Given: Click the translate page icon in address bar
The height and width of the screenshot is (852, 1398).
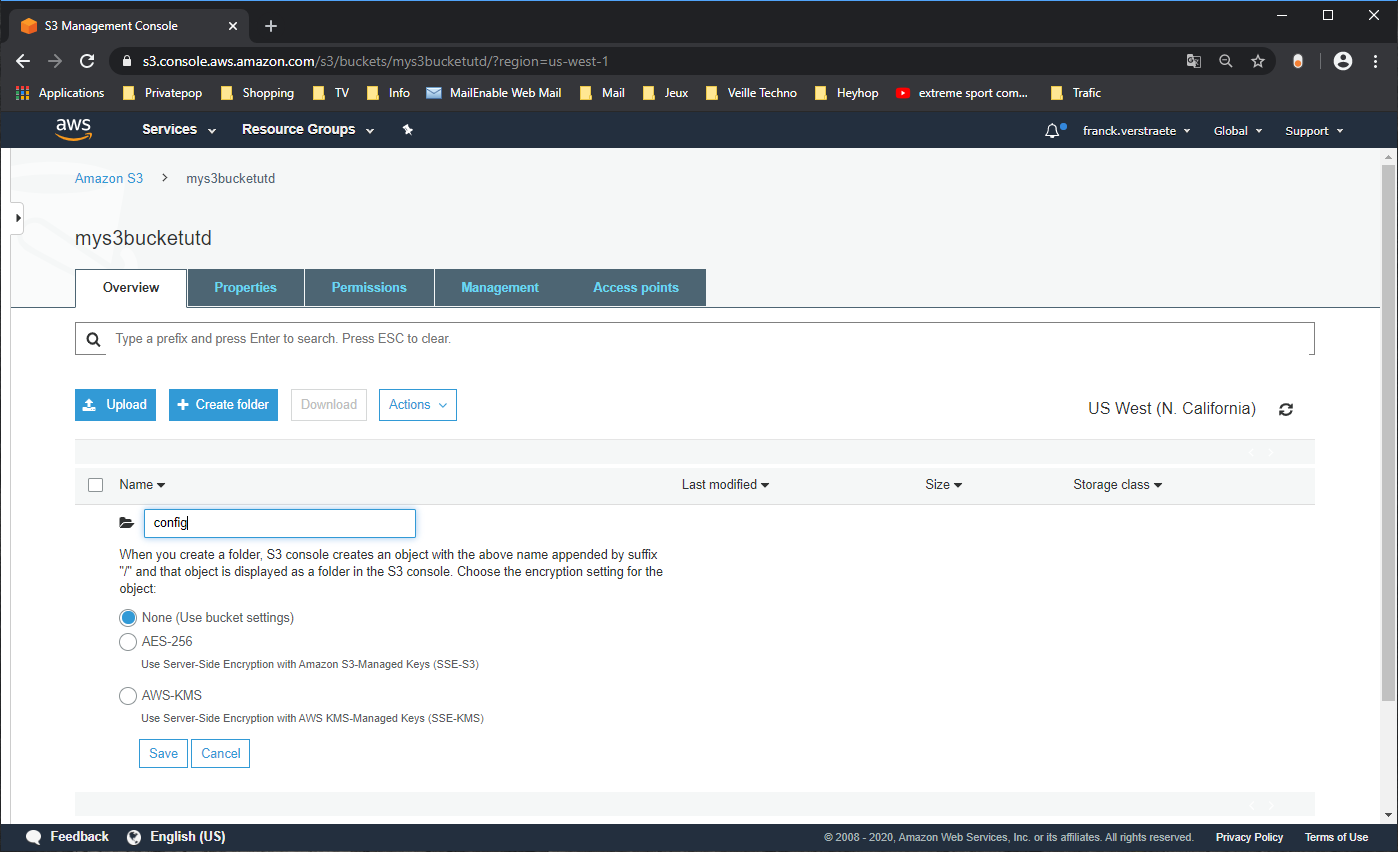Looking at the screenshot, I should click(1193, 61).
